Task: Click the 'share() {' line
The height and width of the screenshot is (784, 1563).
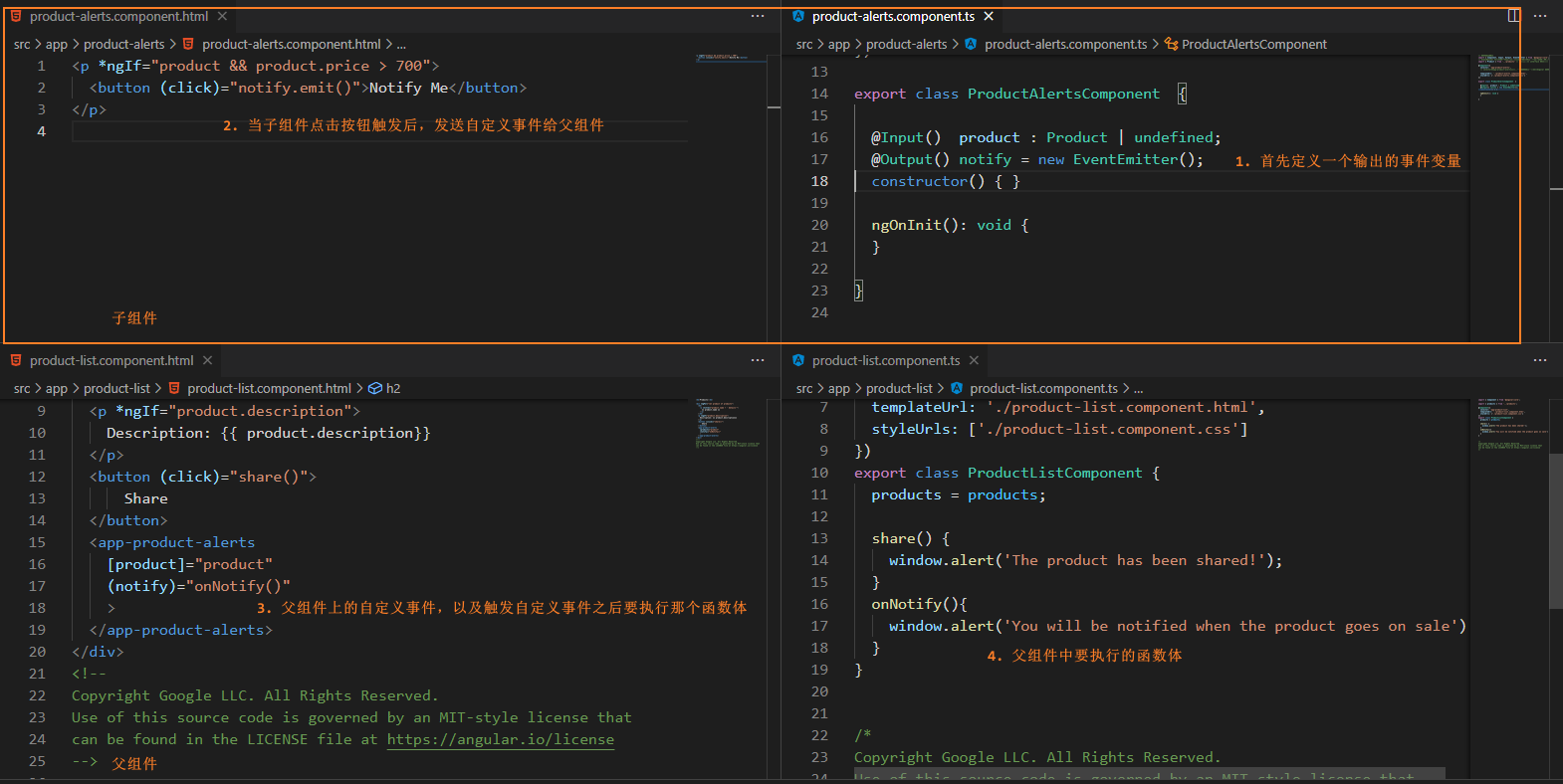Action: (x=911, y=538)
